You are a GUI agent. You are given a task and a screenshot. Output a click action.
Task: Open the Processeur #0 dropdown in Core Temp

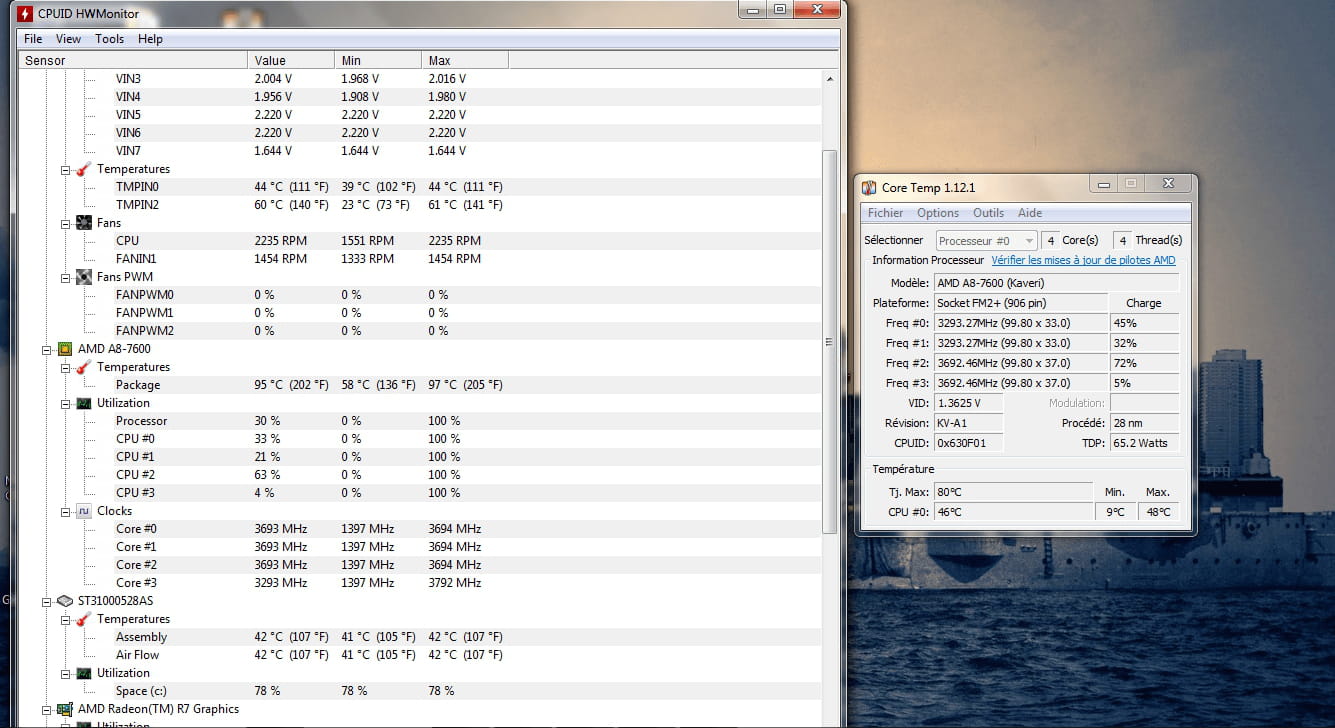click(985, 240)
